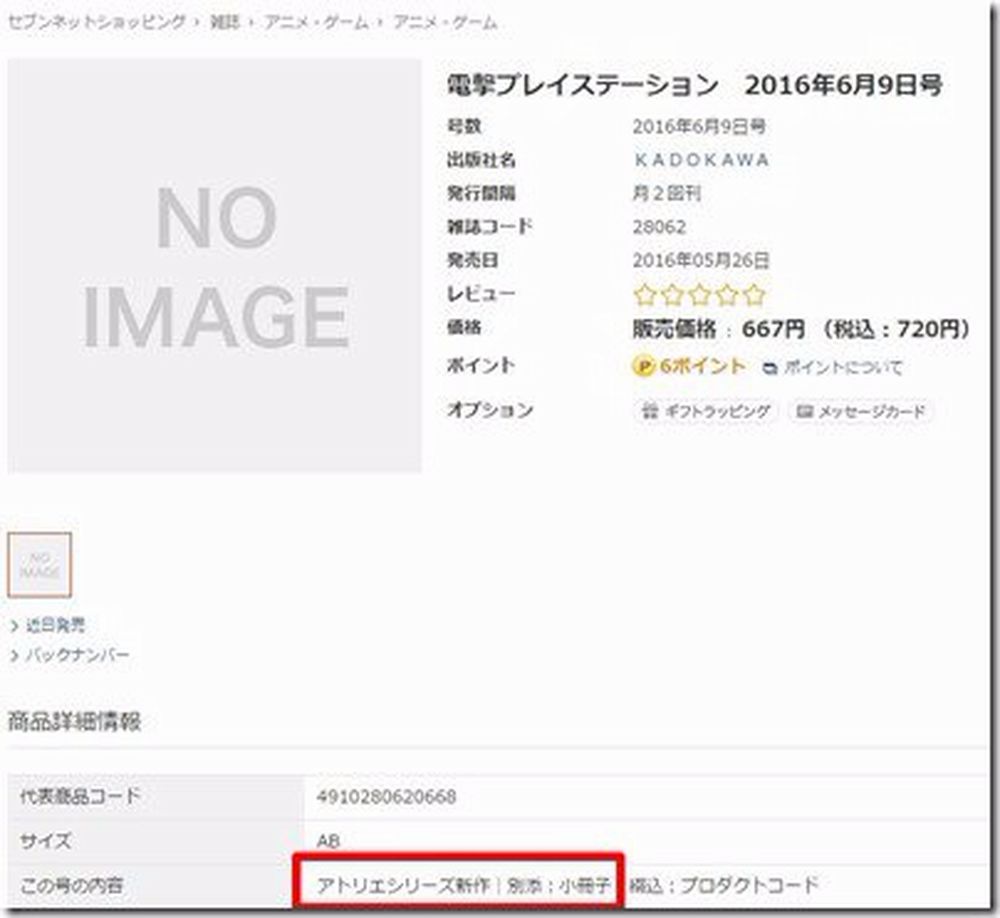Click the large NO IMAGE product picture
This screenshot has width=1000, height=918.
click(x=215, y=265)
